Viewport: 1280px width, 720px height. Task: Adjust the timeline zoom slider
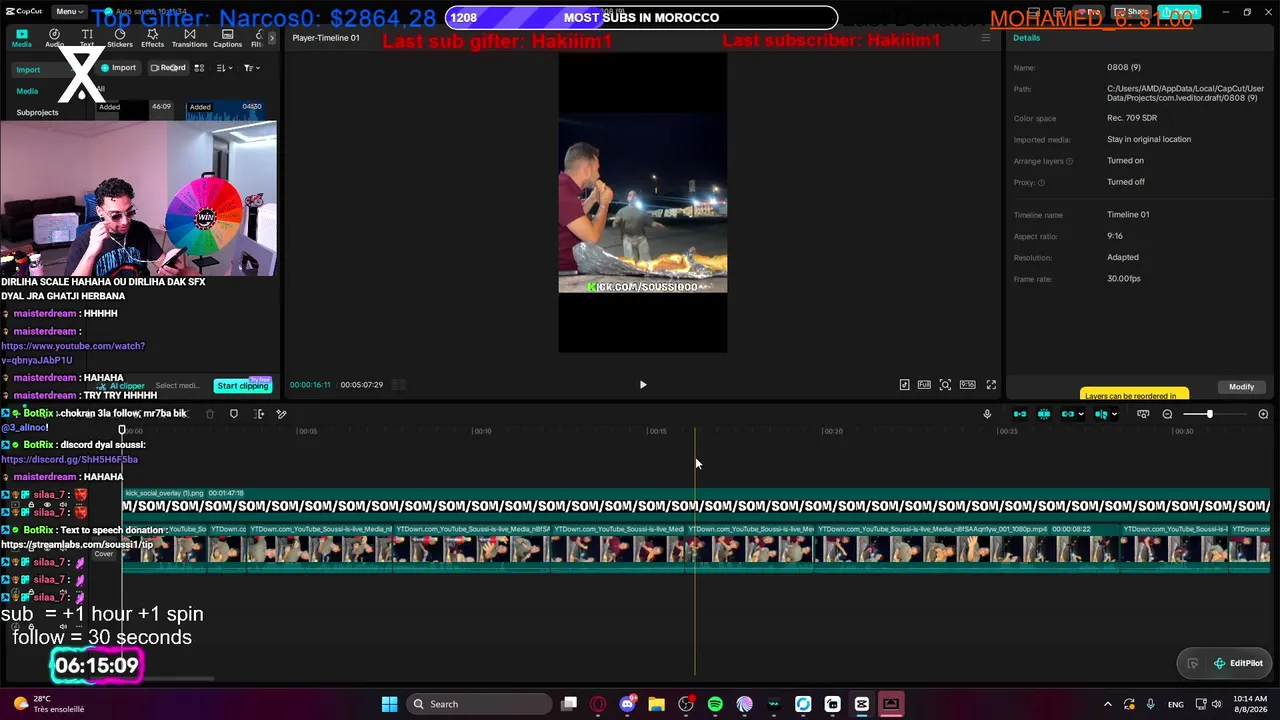pos(1209,414)
